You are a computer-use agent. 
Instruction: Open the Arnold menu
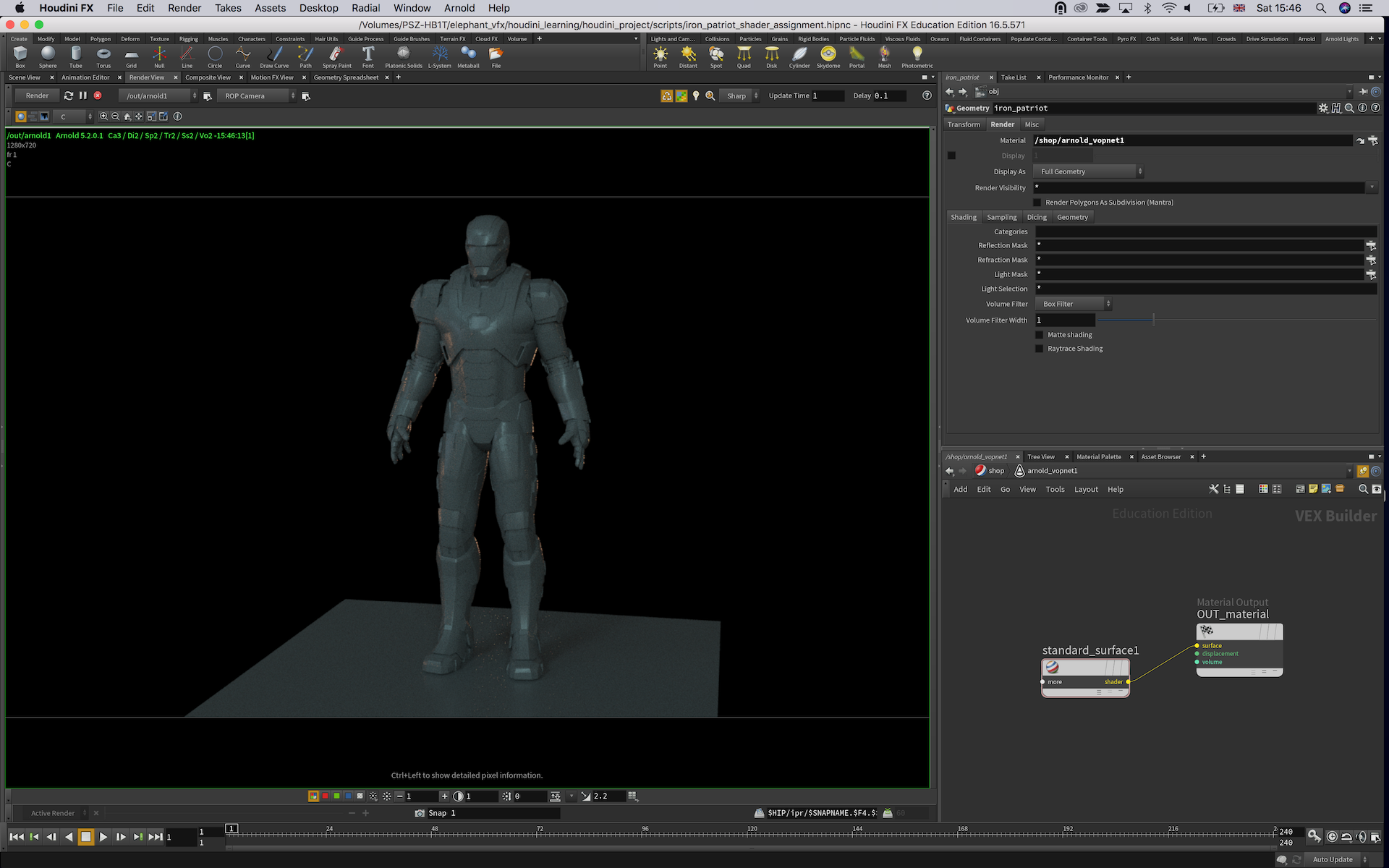[x=459, y=8]
